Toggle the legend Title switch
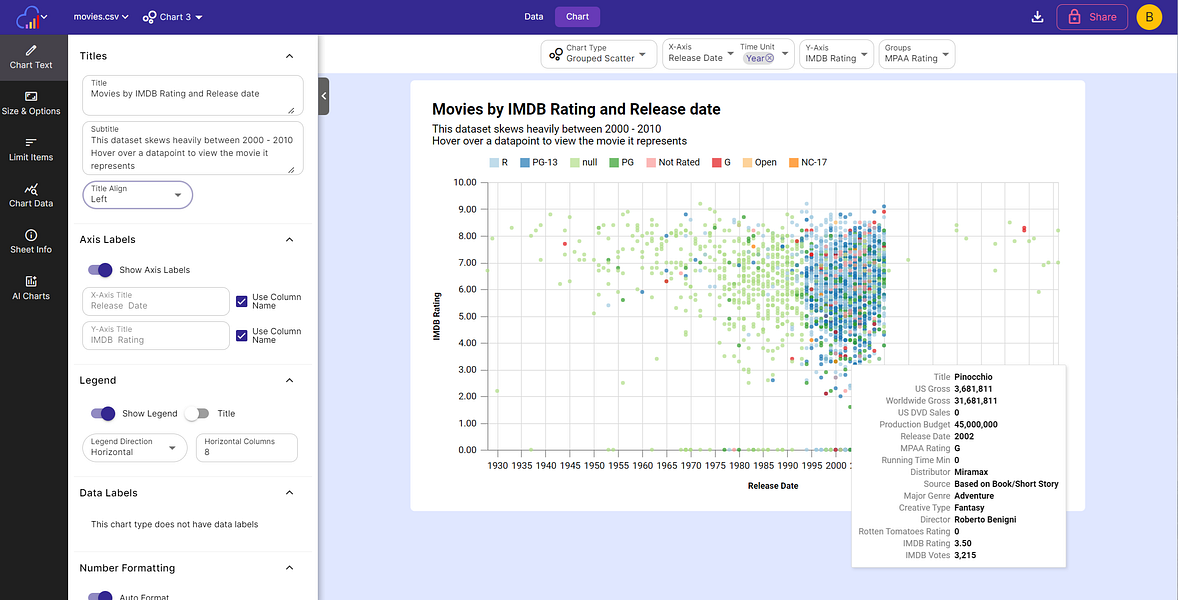Screen dimensions: 1178x600 click(x=198, y=413)
